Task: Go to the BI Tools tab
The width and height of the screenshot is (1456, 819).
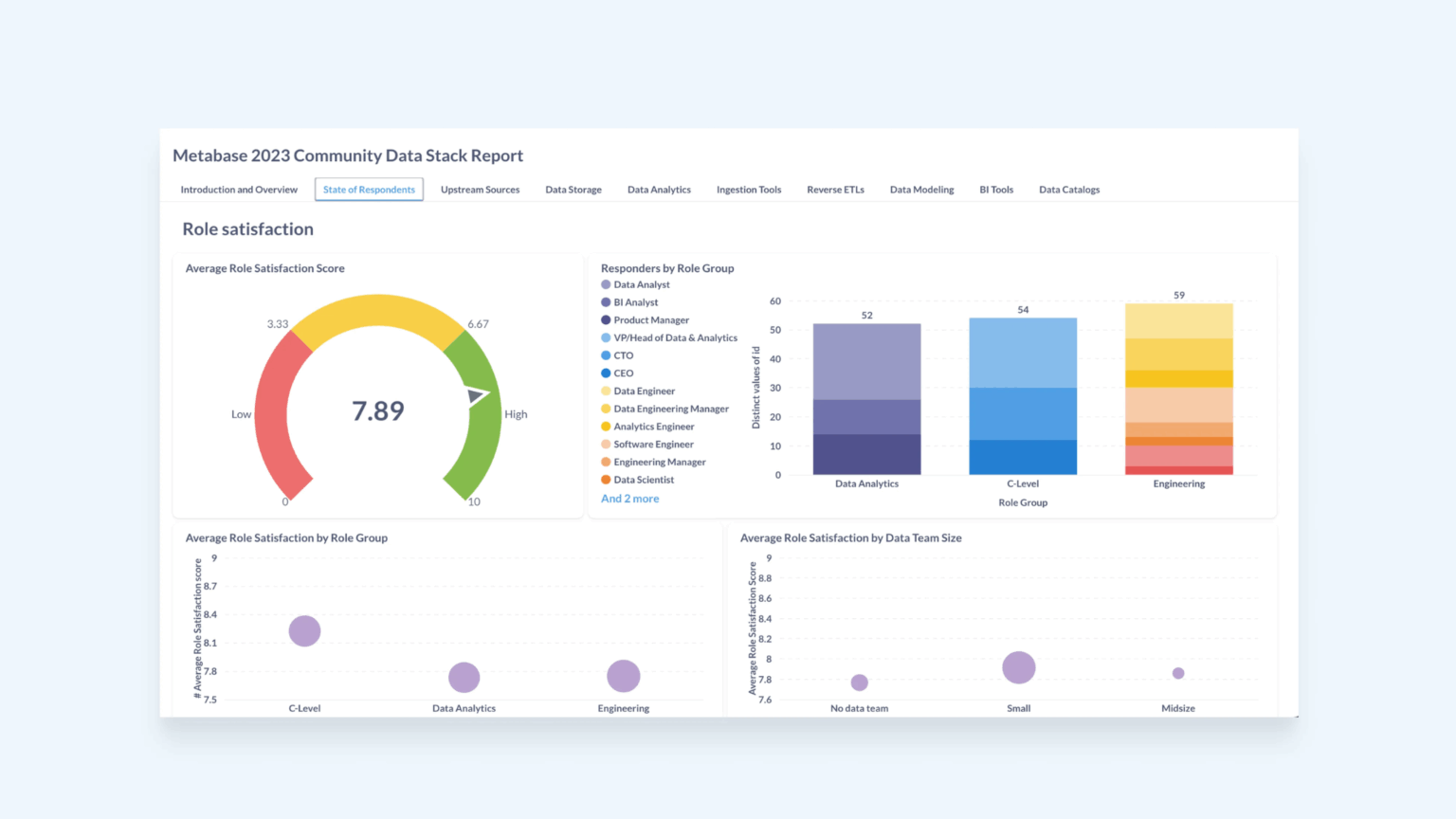Action: 996,190
